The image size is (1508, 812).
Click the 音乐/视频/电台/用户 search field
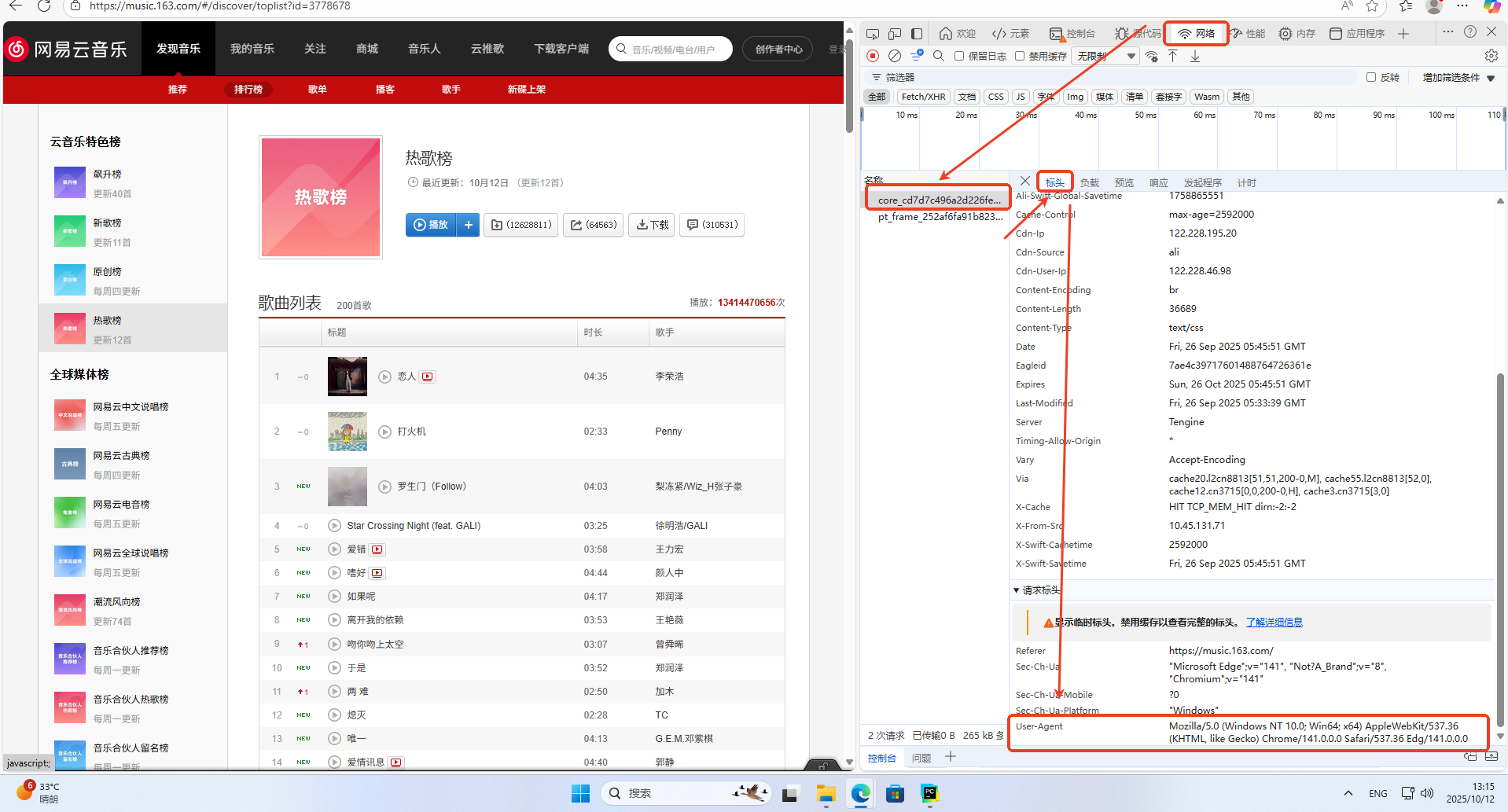[671, 49]
